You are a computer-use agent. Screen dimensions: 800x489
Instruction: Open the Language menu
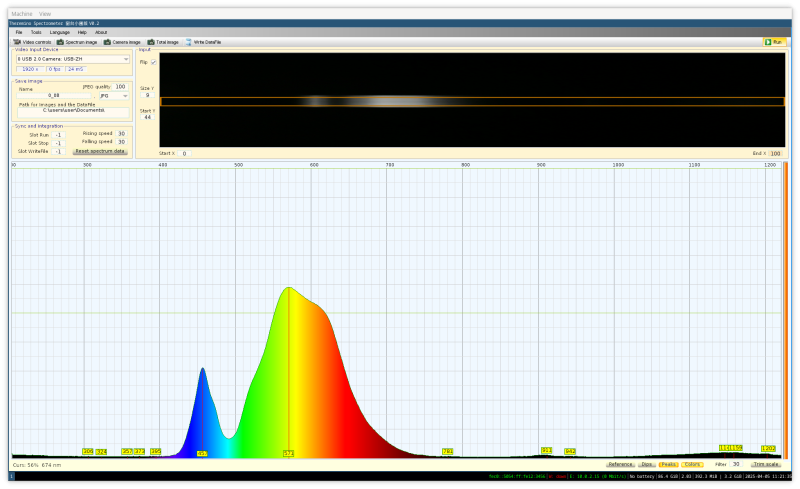pos(60,32)
